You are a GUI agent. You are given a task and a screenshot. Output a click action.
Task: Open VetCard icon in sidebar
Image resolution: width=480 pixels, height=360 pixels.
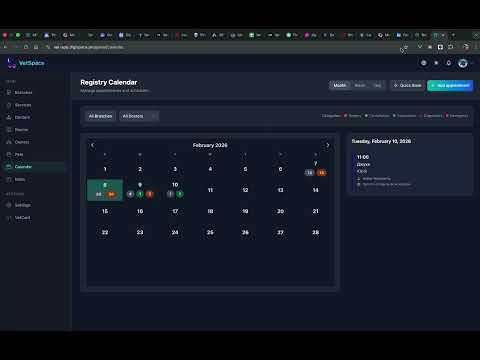[x=9, y=218]
